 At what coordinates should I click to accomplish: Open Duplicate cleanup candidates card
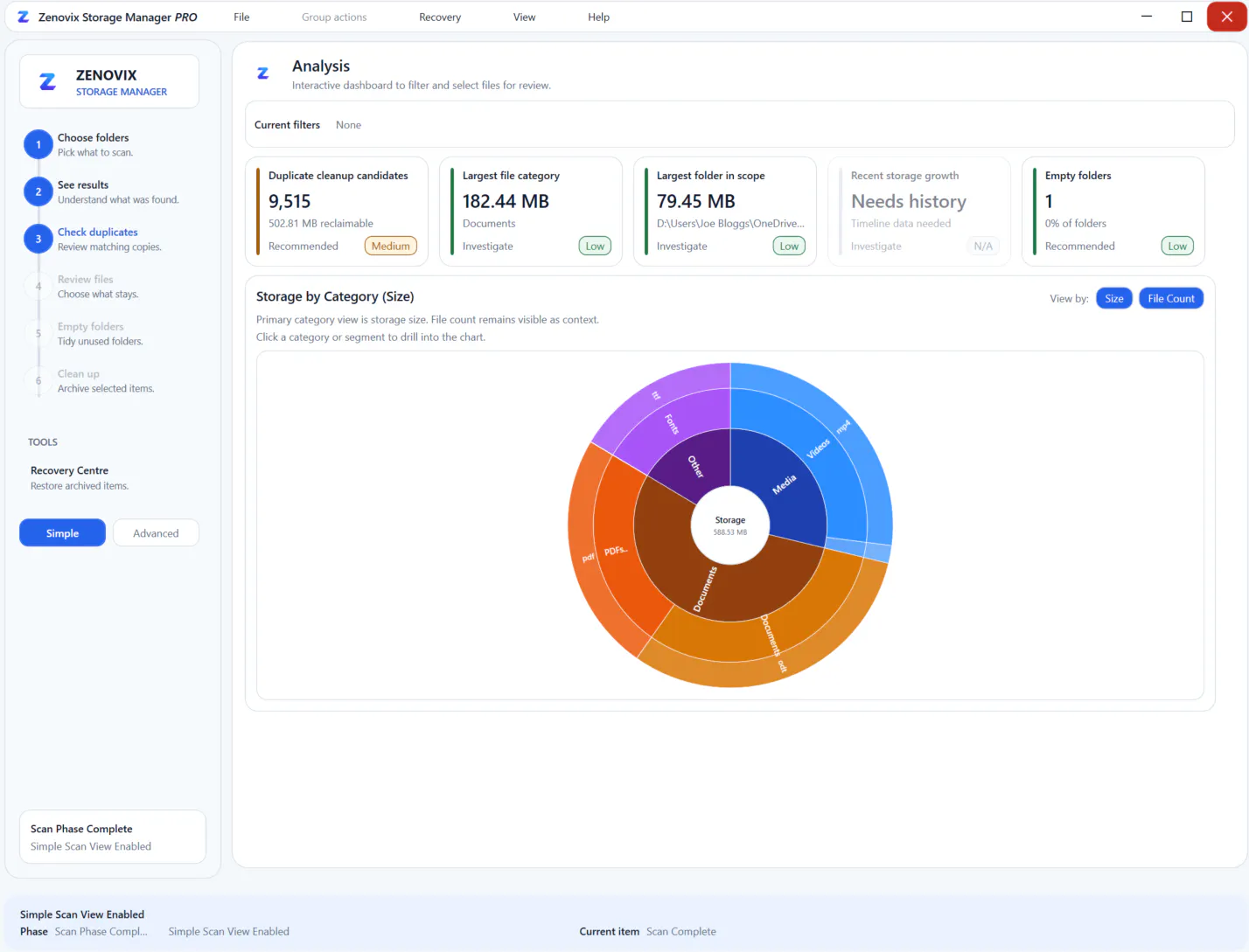(x=338, y=212)
